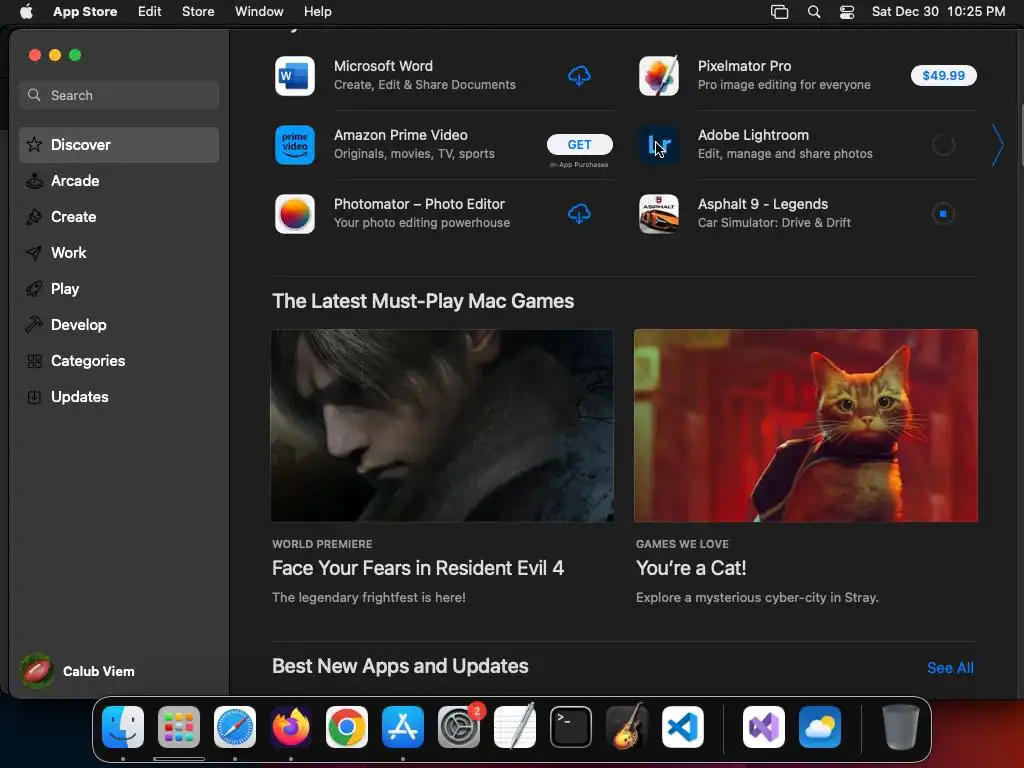Image resolution: width=1024 pixels, height=768 pixels.
Task: Click See All for Best New Apps
Action: coord(950,667)
